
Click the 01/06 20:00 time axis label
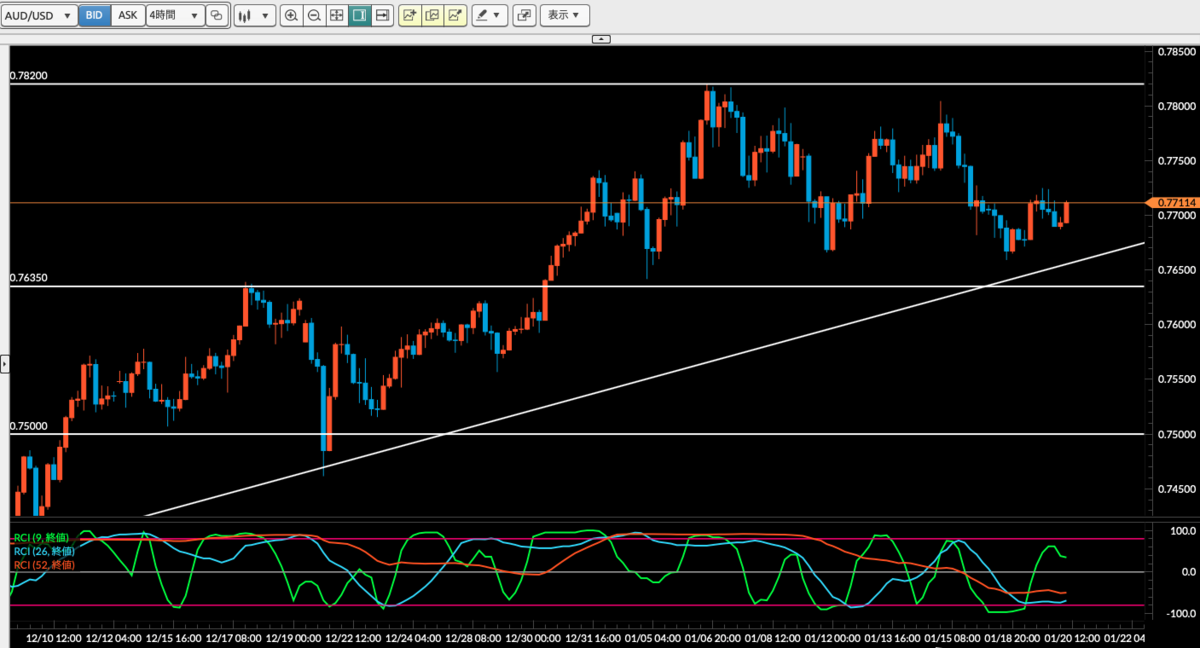tap(714, 638)
